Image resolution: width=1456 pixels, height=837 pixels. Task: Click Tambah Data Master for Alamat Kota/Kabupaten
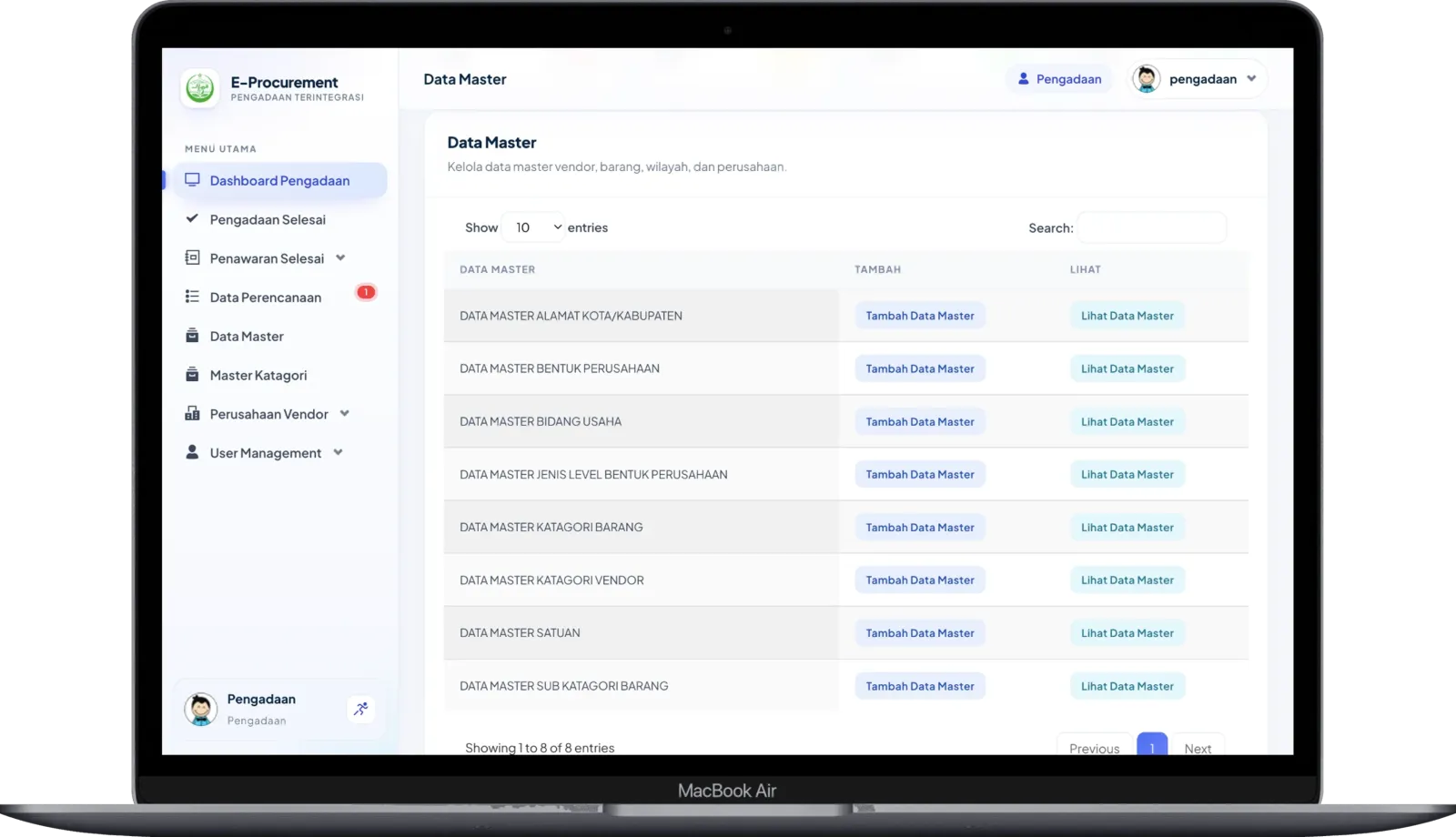[x=920, y=316]
